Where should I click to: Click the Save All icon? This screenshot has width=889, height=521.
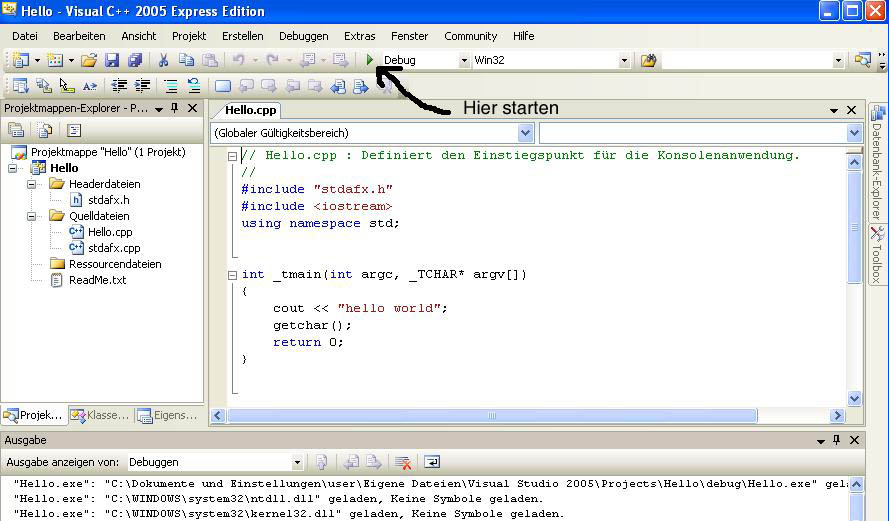[135, 60]
